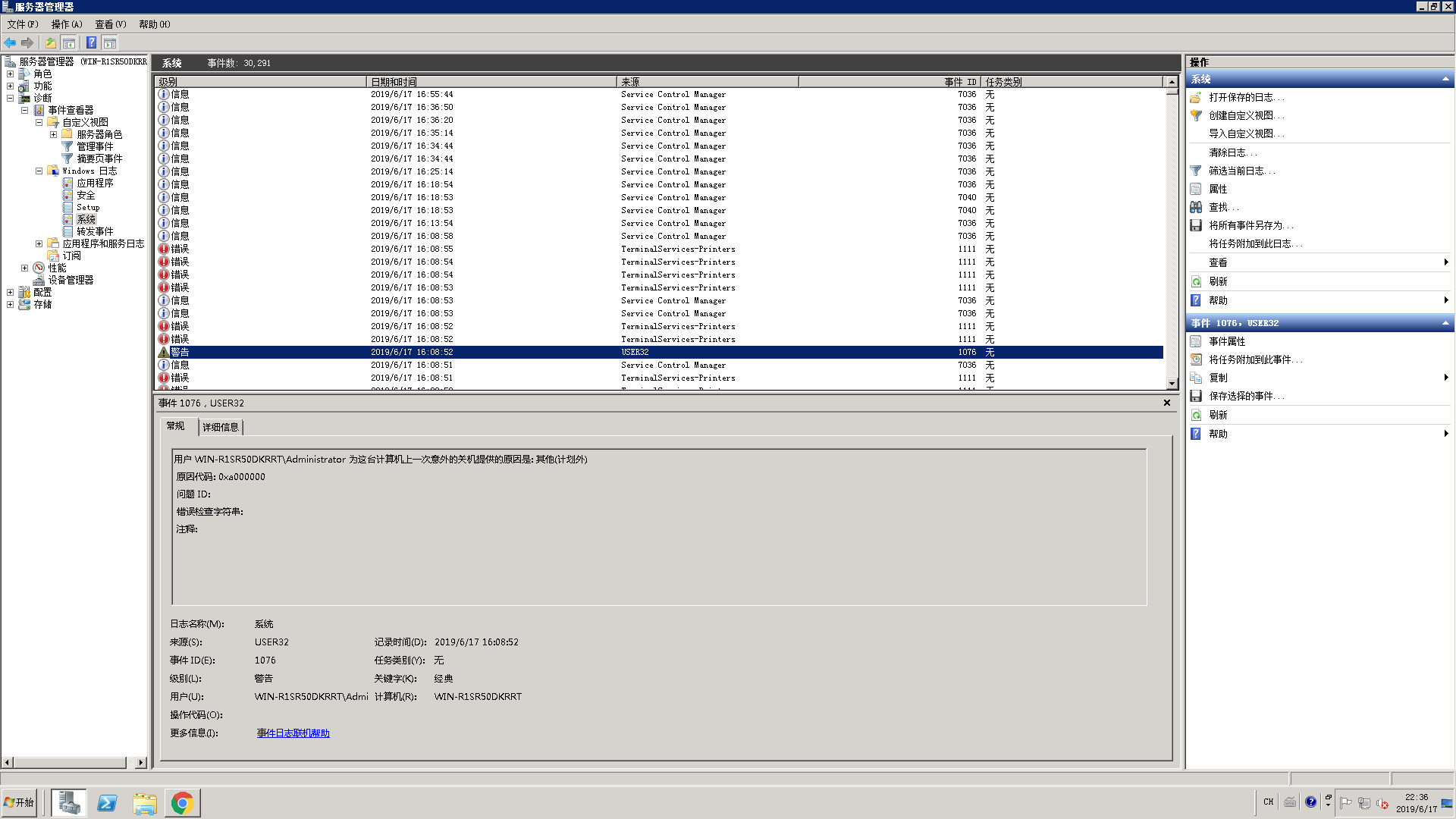Open PowerShell from the taskbar
The height and width of the screenshot is (819, 1456).
click(x=107, y=802)
